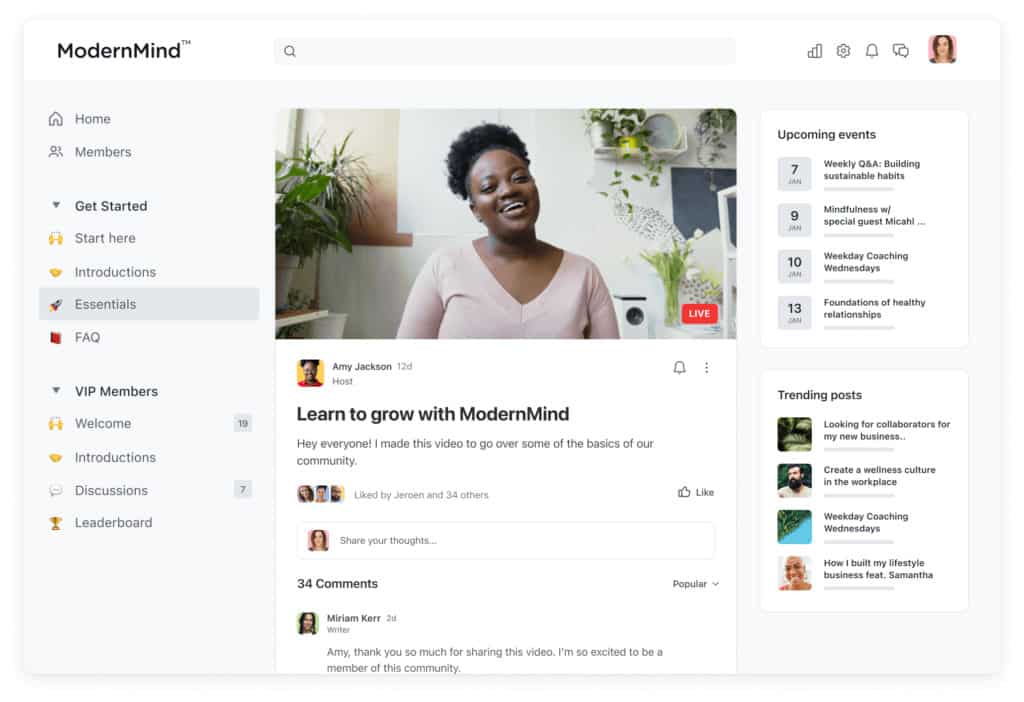Click Share your thoughts comment box
Screen dimensions: 1024x702
[505, 540]
